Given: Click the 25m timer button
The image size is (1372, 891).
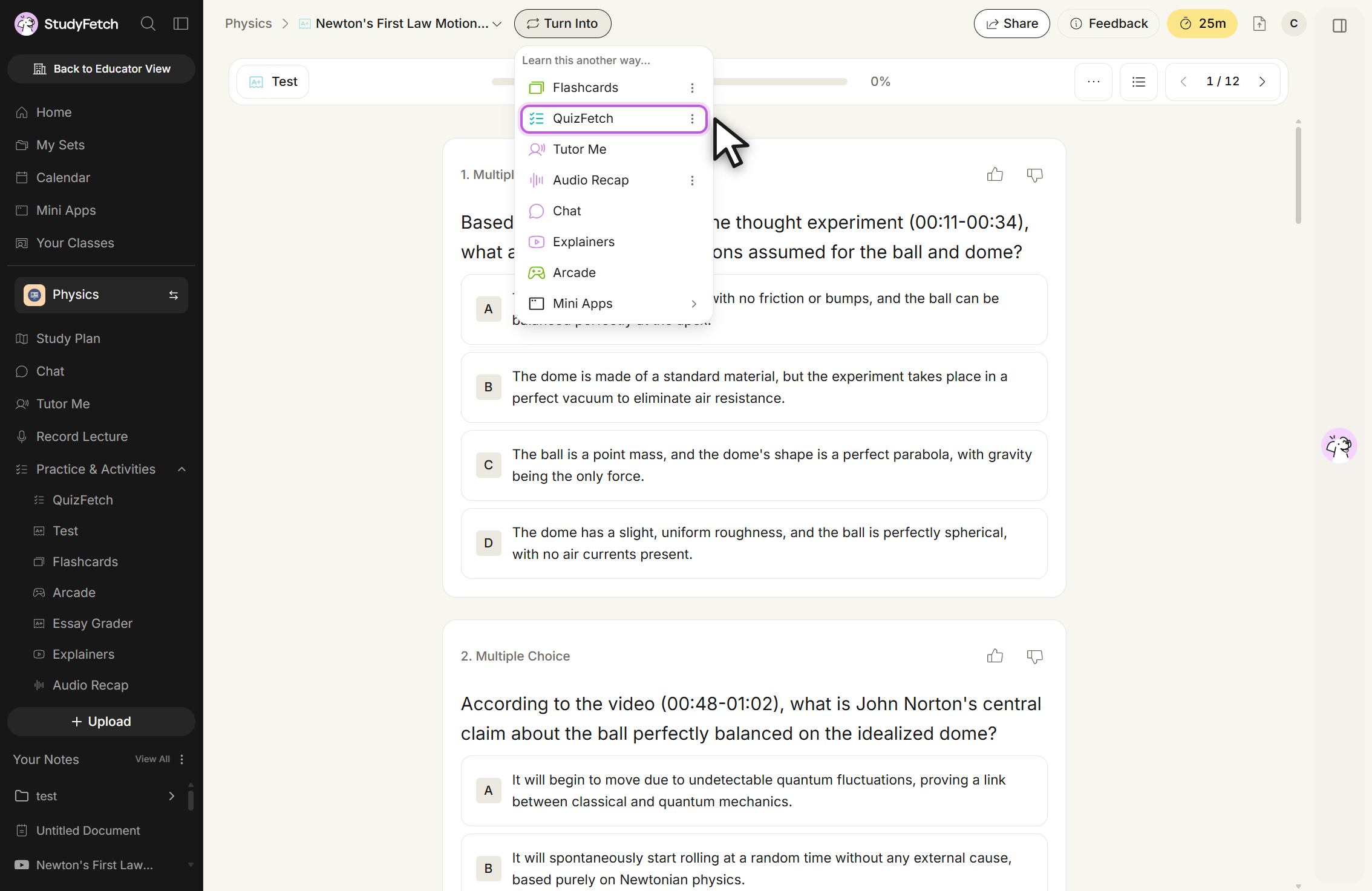Looking at the screenshot, I should click(x=1202, y=24).
